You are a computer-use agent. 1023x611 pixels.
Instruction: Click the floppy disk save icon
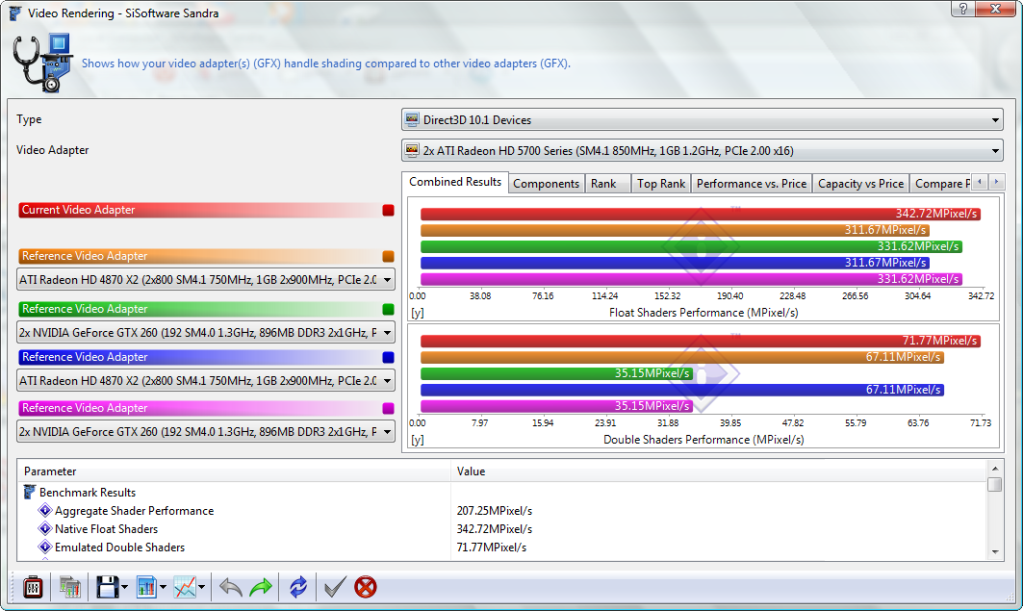click(107, 587)
